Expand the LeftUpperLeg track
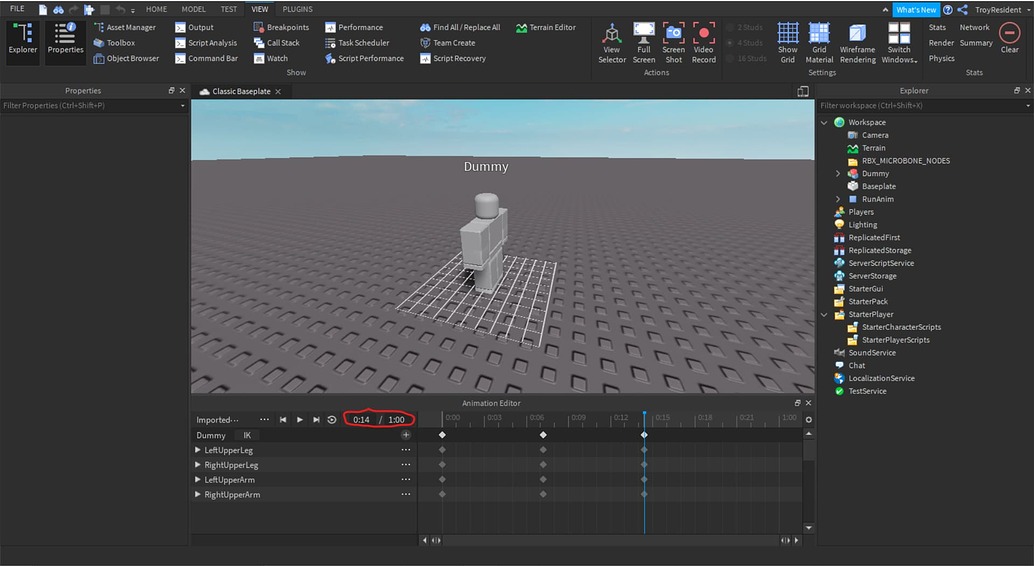The height and width of the screenshot is (566, 1034). click(x=197, y=450)
